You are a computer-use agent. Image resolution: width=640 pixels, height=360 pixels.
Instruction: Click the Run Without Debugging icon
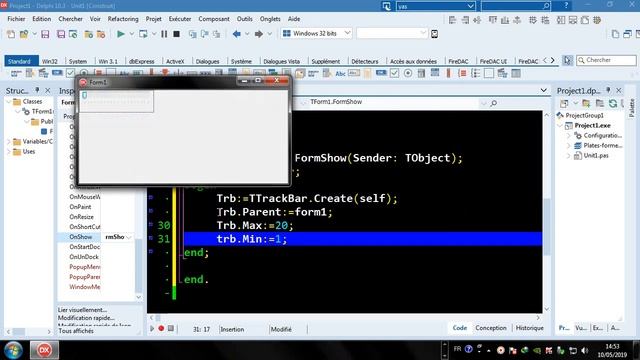coord(143,34)
